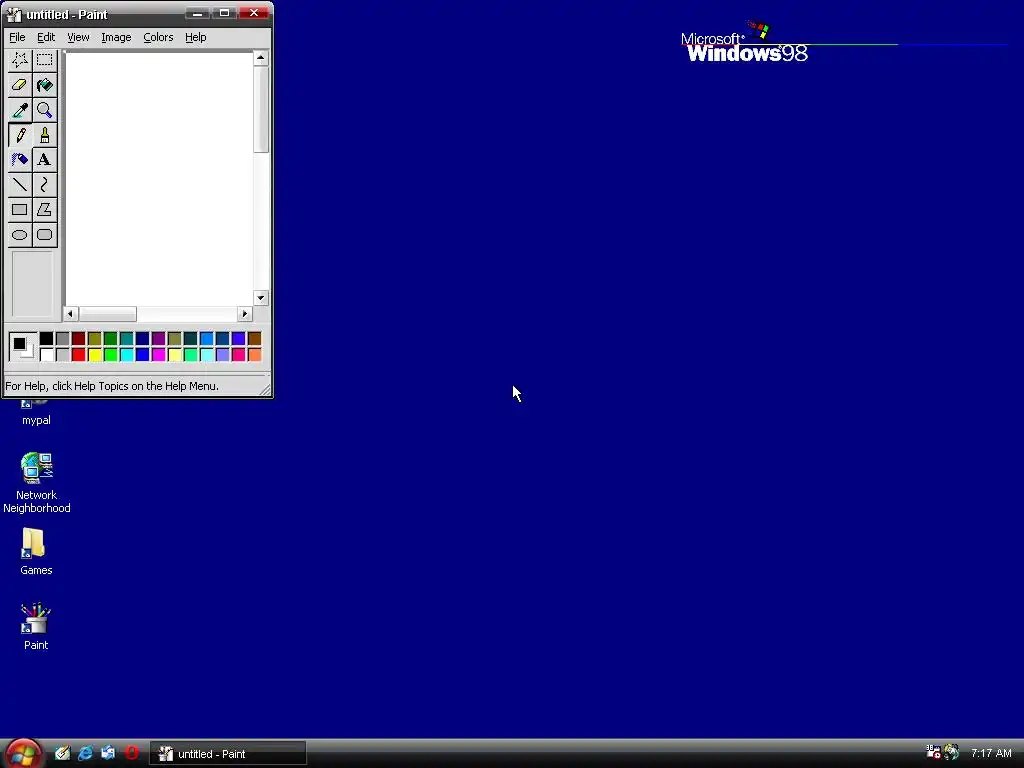1024x768 pixels.
Task: Switch to untitled - Paint taskbar button
Action: pyautogui.click(x=228, y=754)
